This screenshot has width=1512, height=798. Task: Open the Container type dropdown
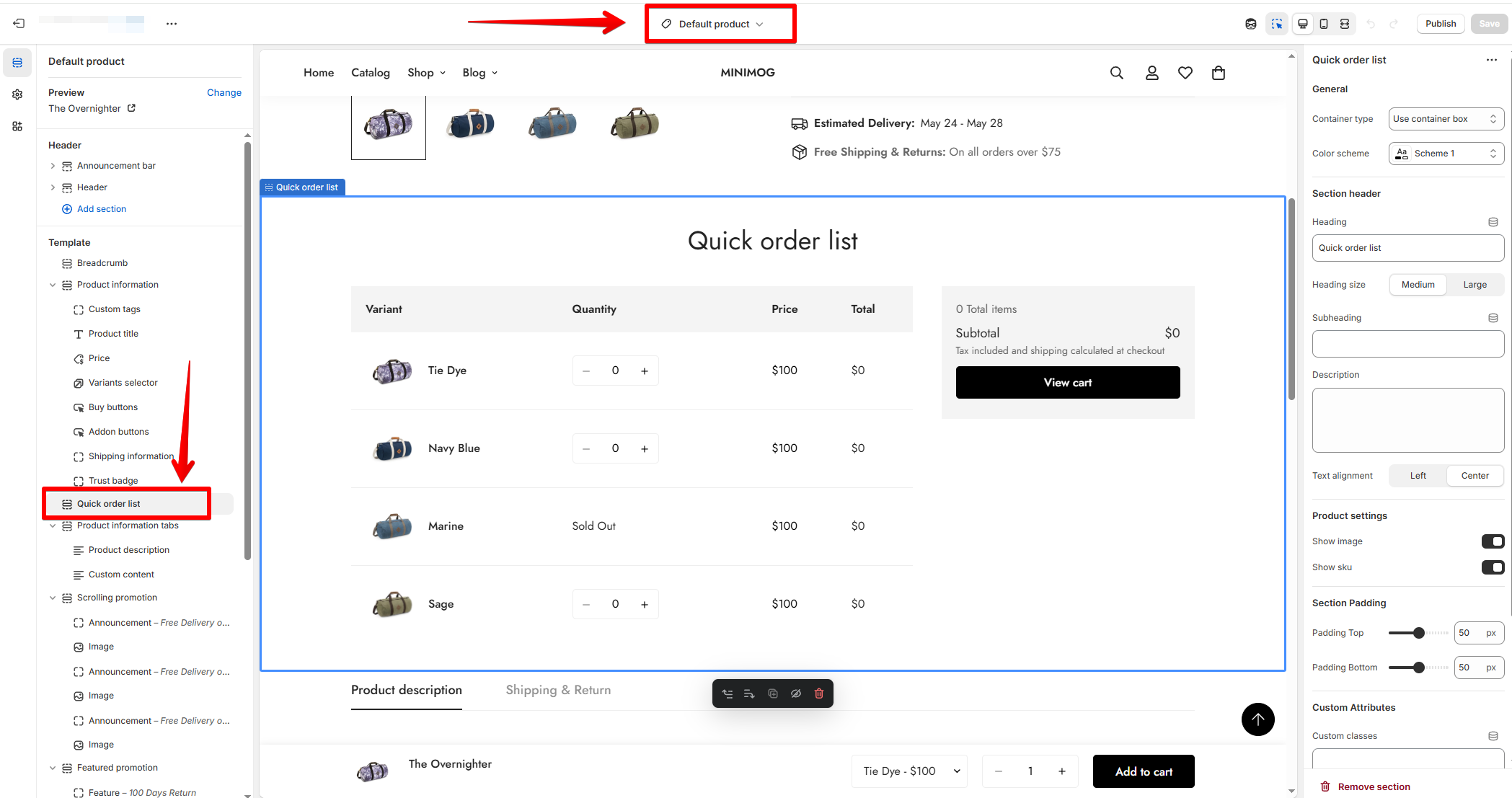(1446, 119)
